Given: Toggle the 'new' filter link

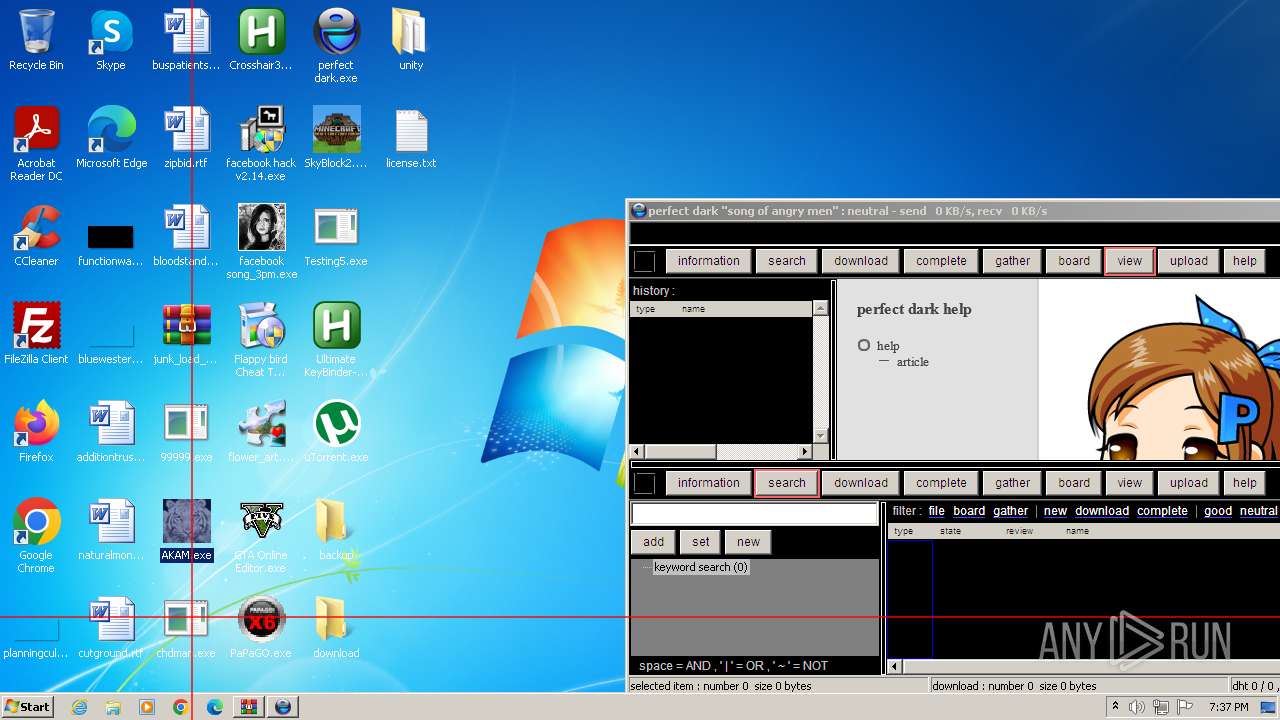Looking at the screenshot, I should click(x=1055, y=511).
